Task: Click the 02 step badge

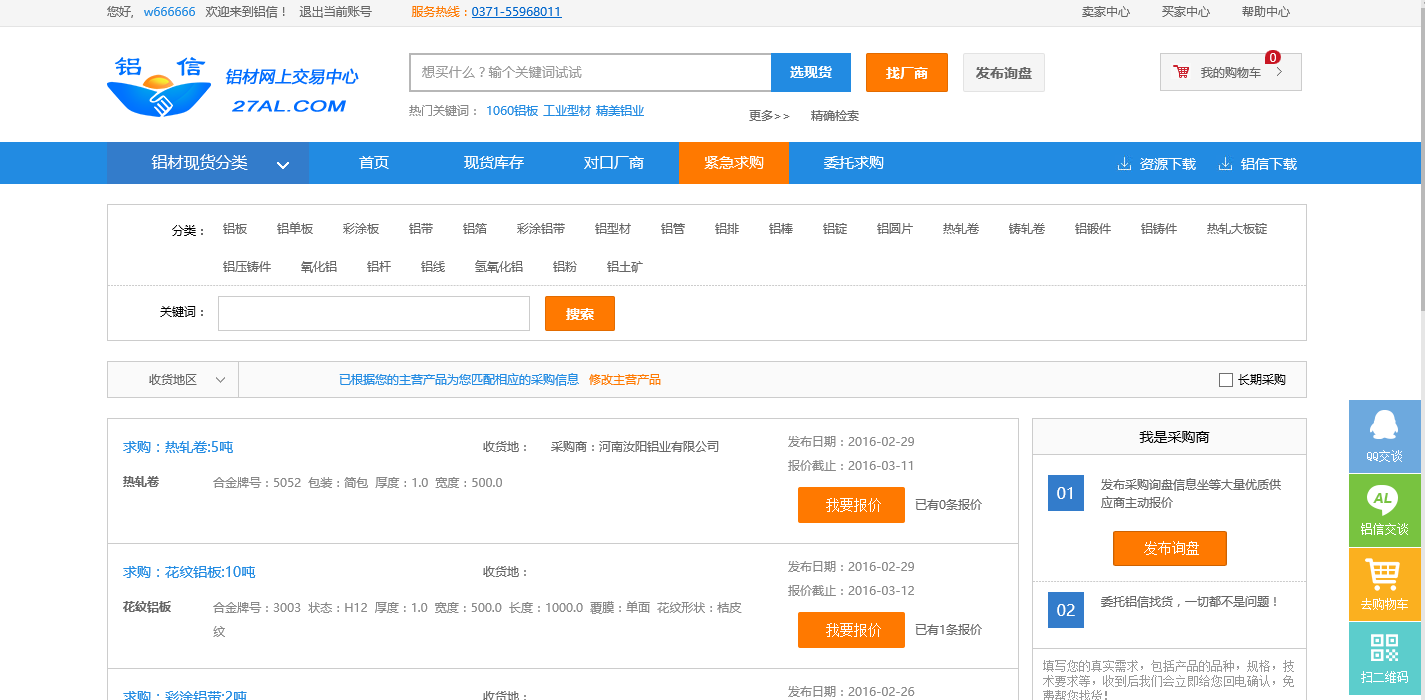Action: [x=1065, y=610]
